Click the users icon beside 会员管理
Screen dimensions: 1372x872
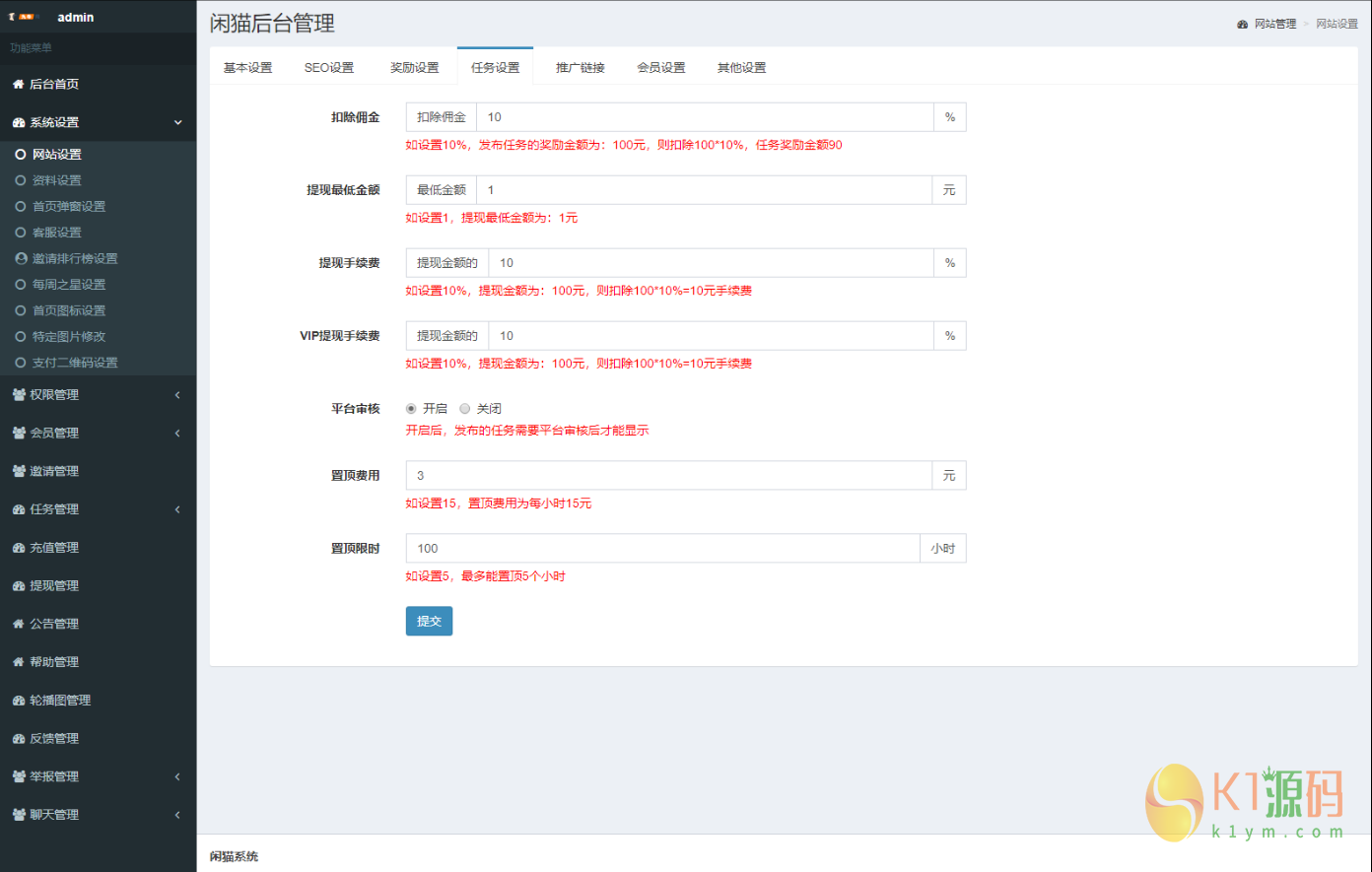19,434
